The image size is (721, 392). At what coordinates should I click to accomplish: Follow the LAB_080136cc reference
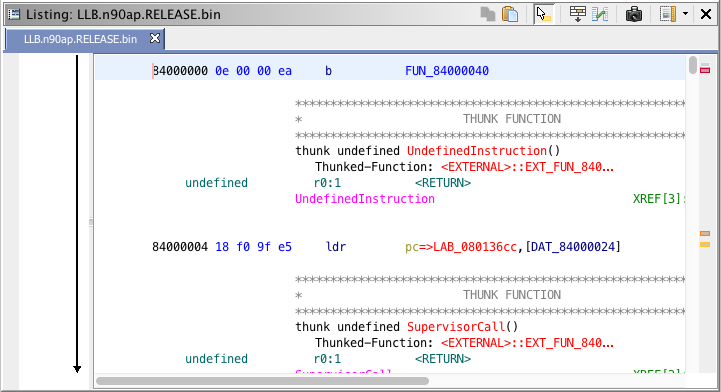pyautogui.click(x=475, y=247)
